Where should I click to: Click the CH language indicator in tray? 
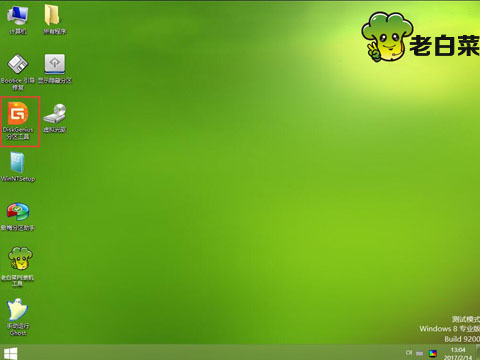(409, 353)
